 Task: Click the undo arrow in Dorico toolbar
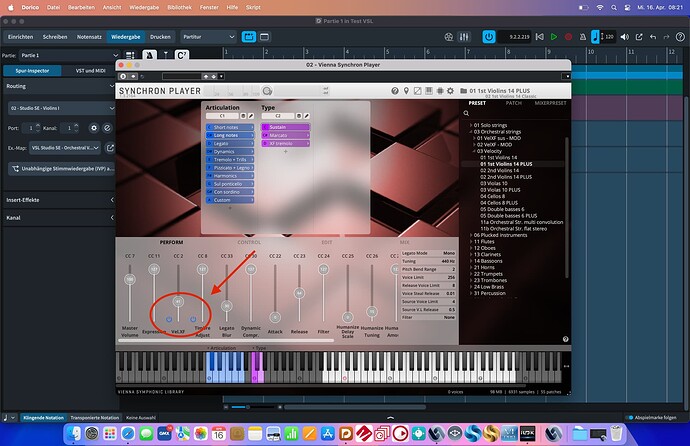[653, 37]
